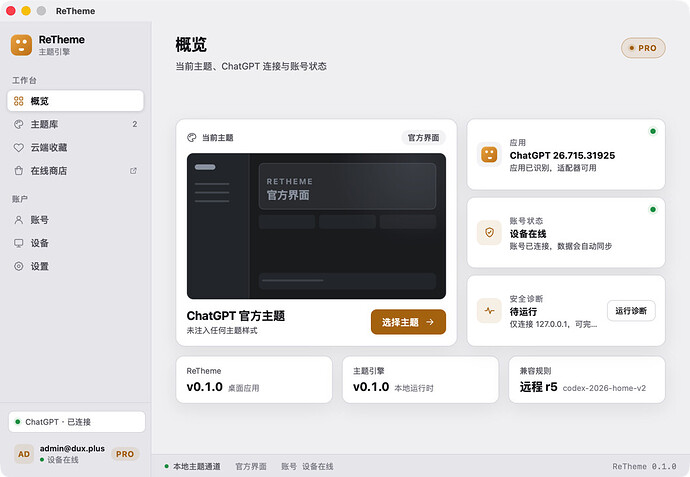Image resolution: width=690 pixels, height=477 pixels.
Task: Click the 云端收藏 heart icon
Action: (x=18, y=148)
